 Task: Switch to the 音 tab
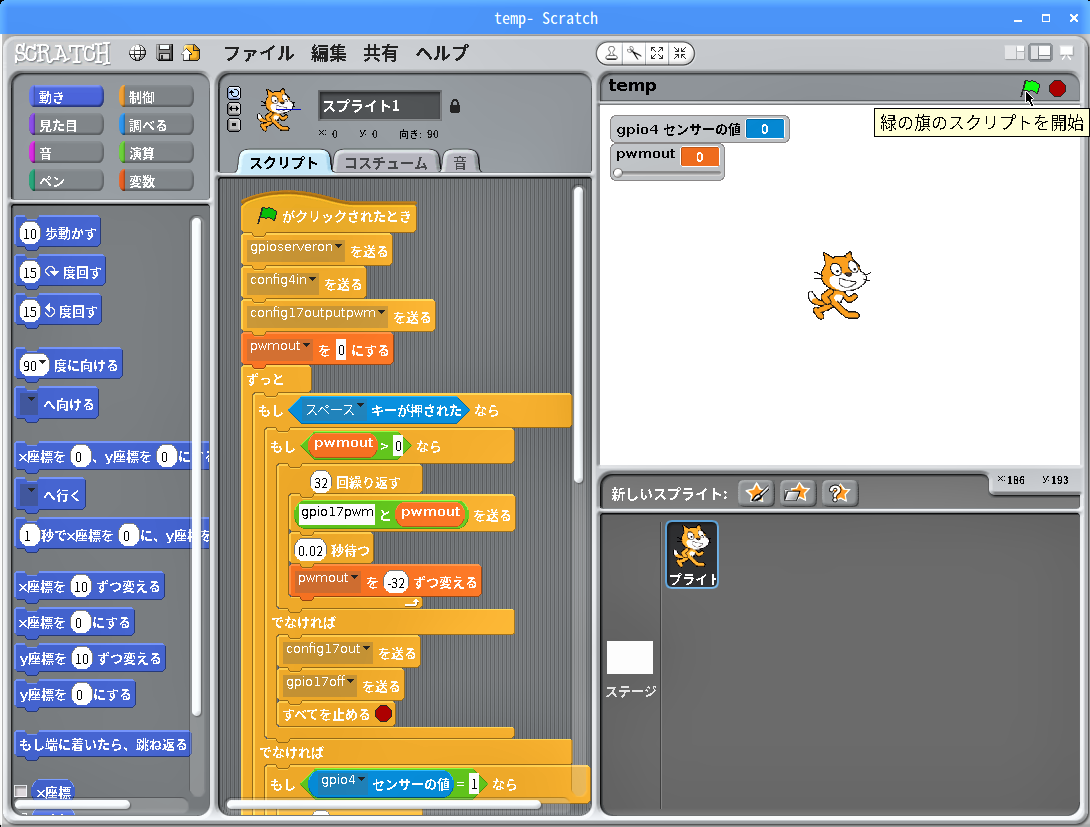[x=460, y=163]
